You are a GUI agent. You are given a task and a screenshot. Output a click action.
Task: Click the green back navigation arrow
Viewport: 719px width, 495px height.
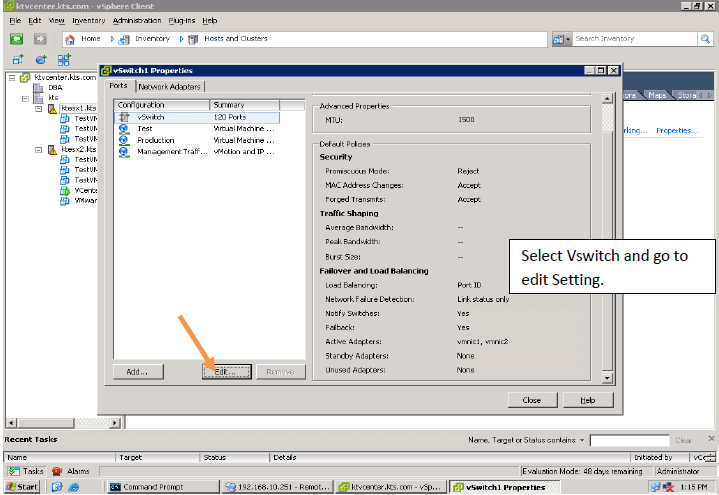click(17, 39)
